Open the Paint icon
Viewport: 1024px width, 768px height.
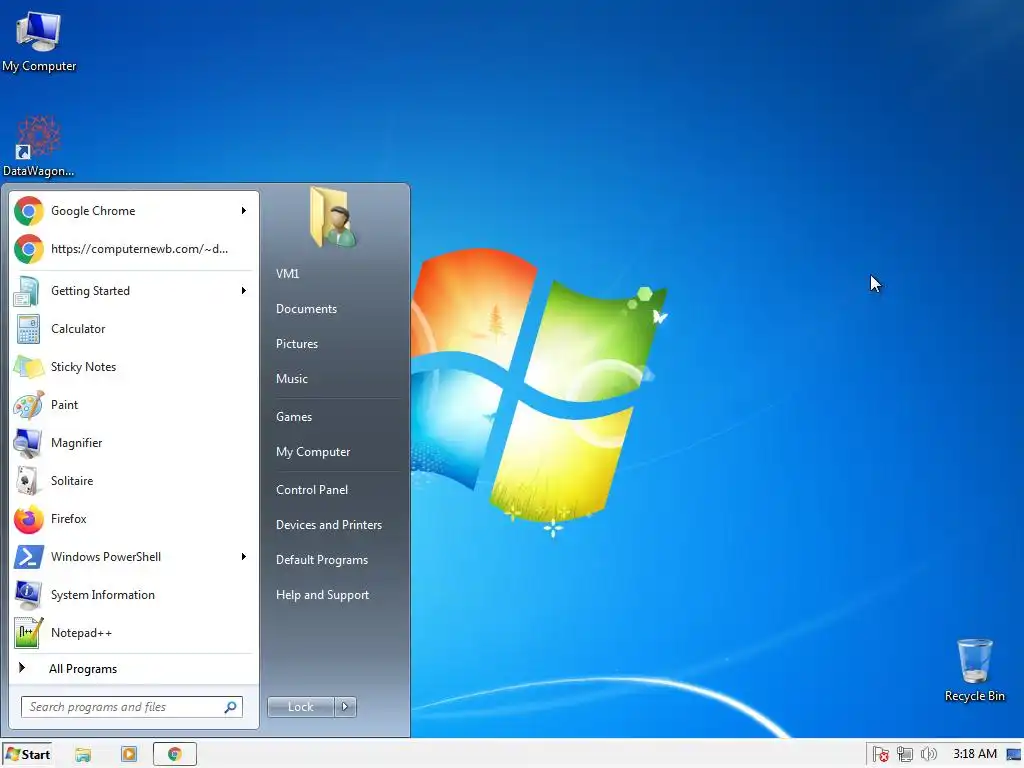pos(29,405)
